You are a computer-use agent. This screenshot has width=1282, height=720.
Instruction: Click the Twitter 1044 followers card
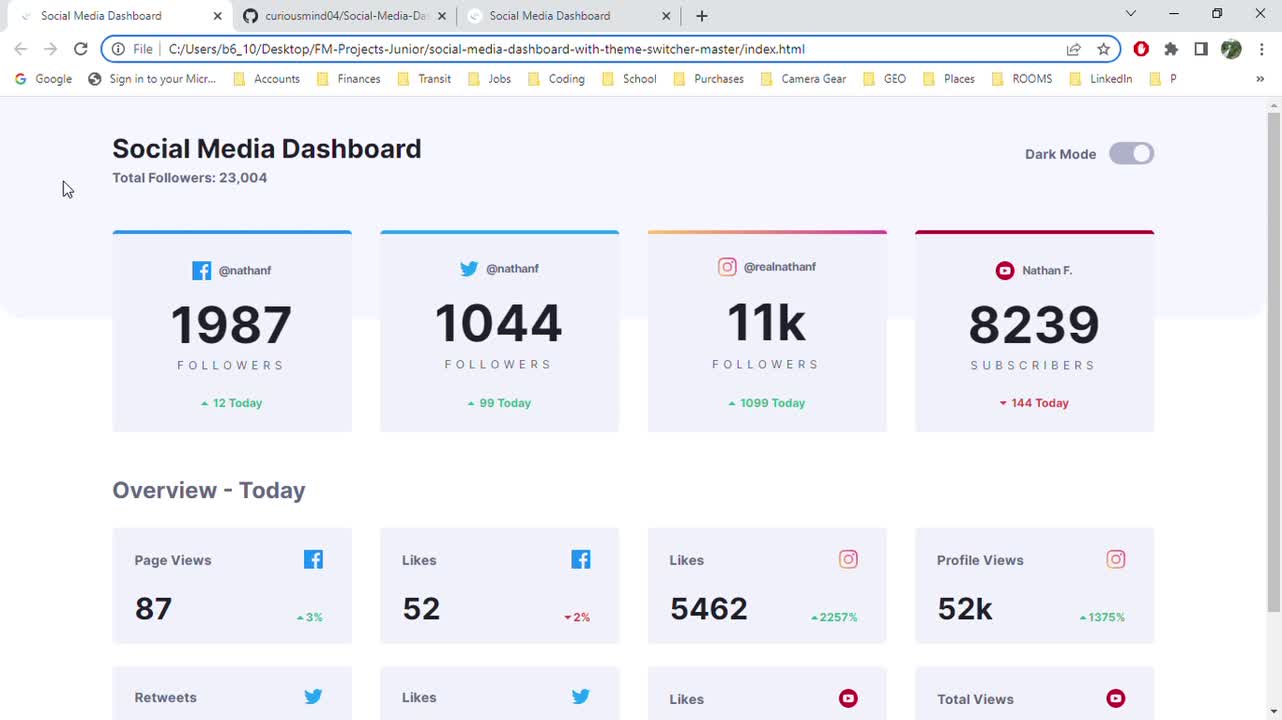pyautogui.click(x=499, y=331)
